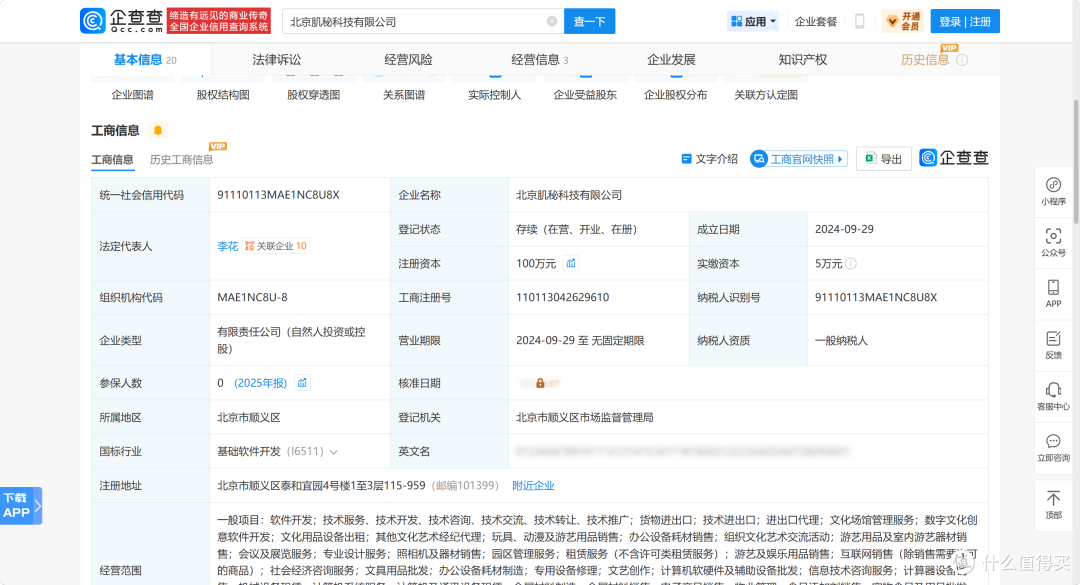Open 小程序 sidebar icon
The image size is (1080, 585).
point(1053,192)
